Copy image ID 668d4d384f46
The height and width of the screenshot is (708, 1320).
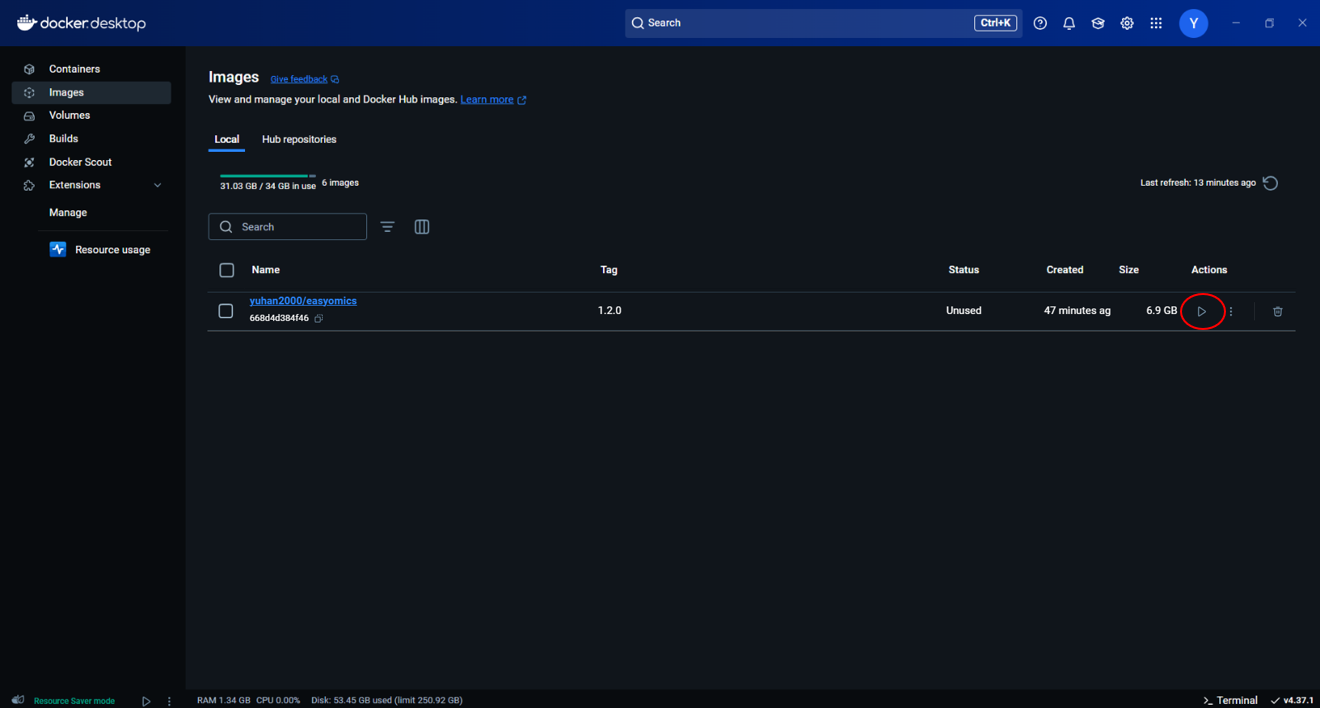click(x=319, y=318)
